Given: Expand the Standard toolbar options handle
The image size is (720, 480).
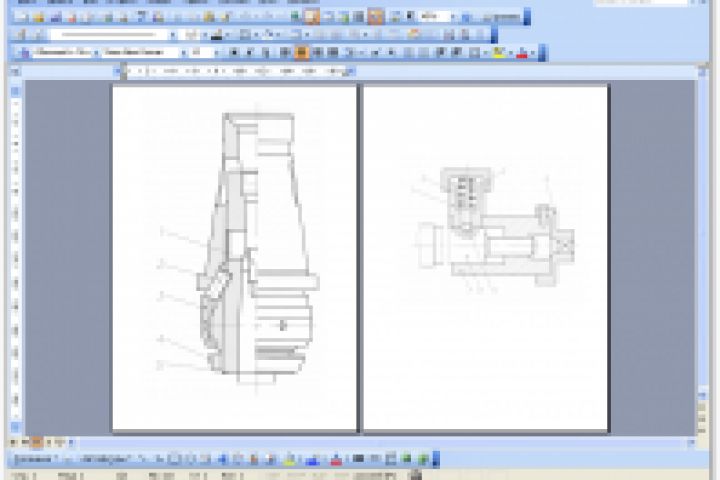Looking at the screenshot, I should 527,17.
